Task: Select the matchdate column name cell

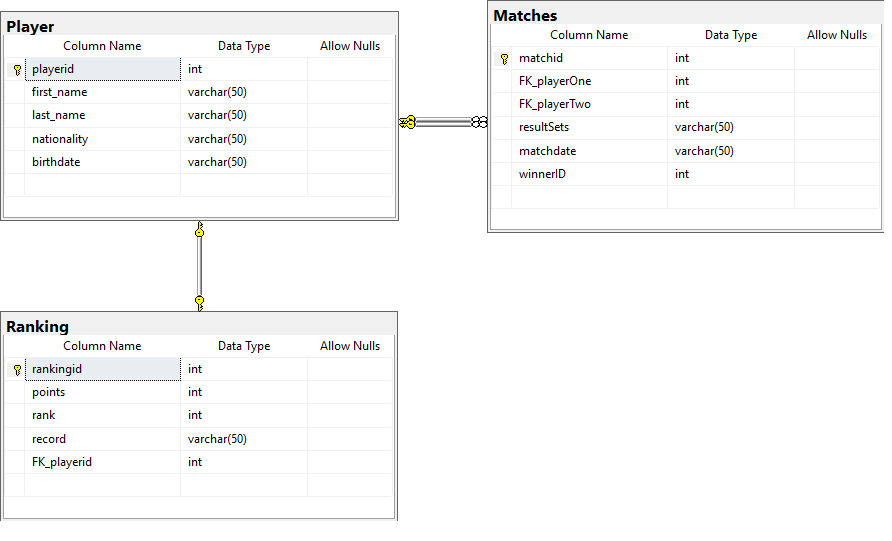Action: (x=590, y=151)
